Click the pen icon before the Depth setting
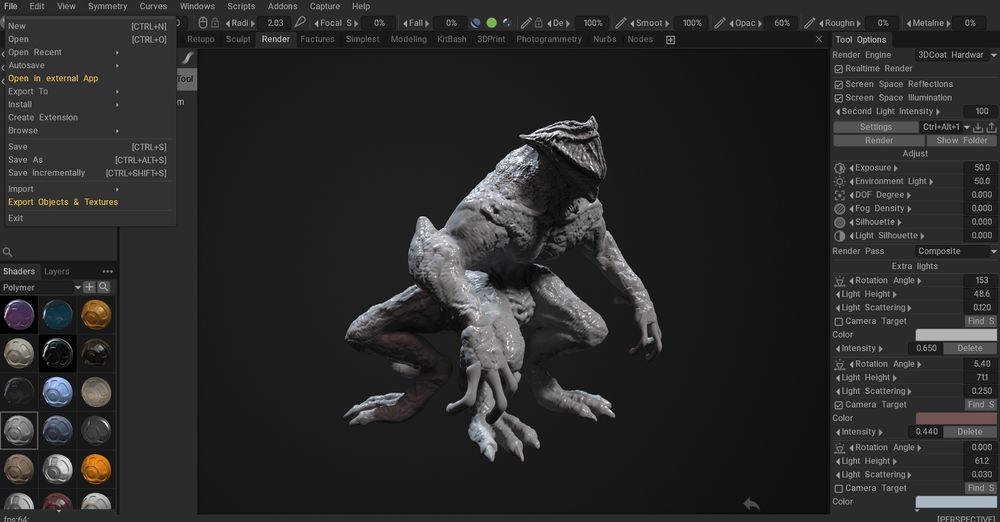The height and width of the screenshot is (522, 1000). click(x=526, y=23)
